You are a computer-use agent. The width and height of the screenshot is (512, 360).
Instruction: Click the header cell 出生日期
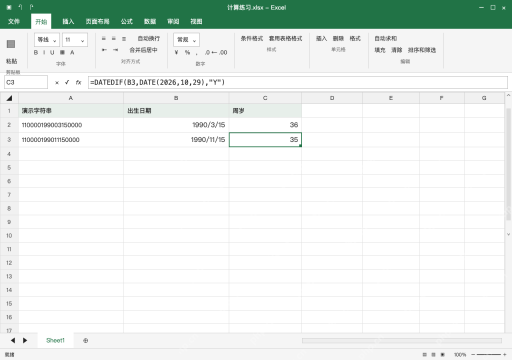coord(176,111)
